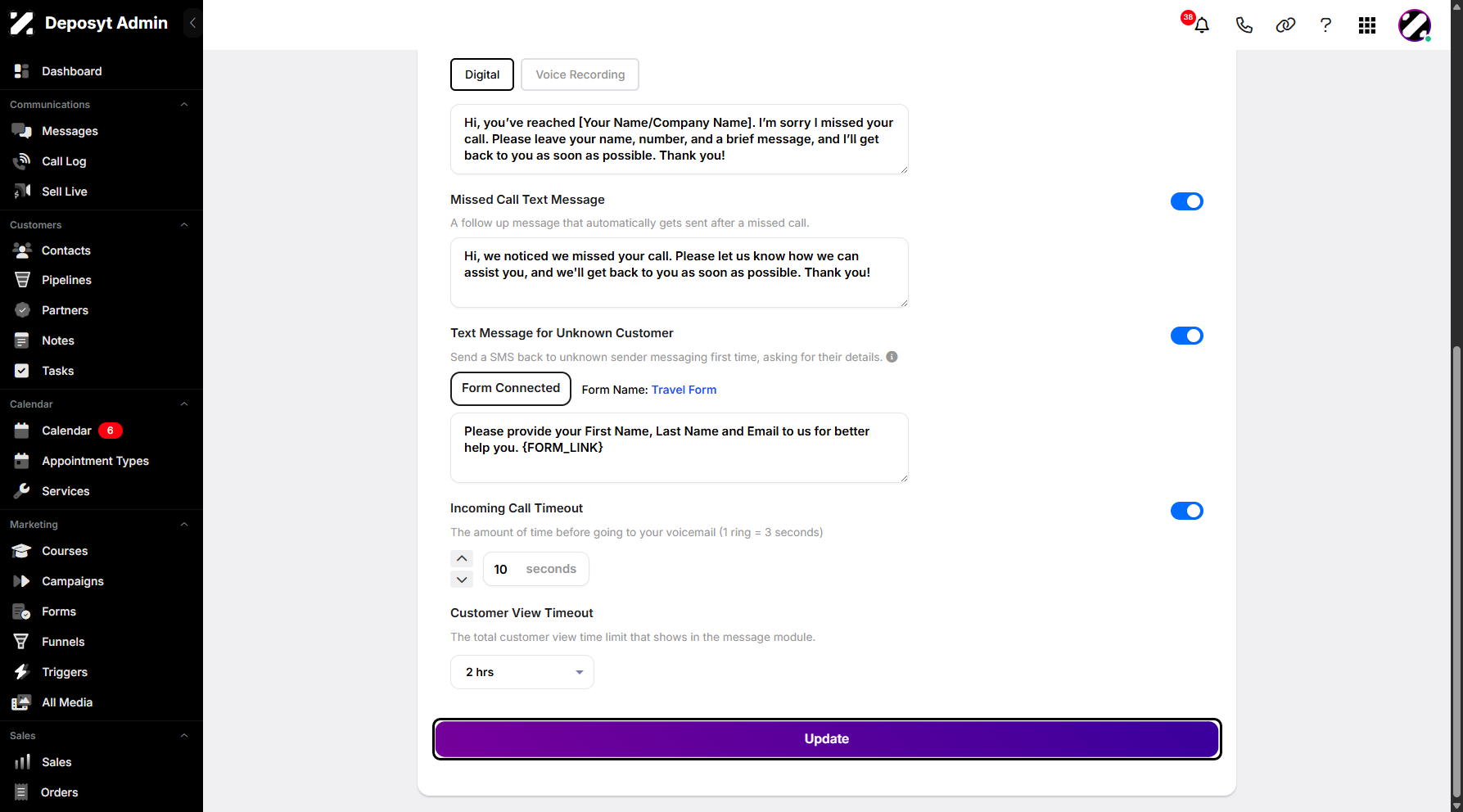Image resolution: width=1463 pixels, height=812 pixels.
Task: Select the Digital voicemail tab
Action: point(482,74)
